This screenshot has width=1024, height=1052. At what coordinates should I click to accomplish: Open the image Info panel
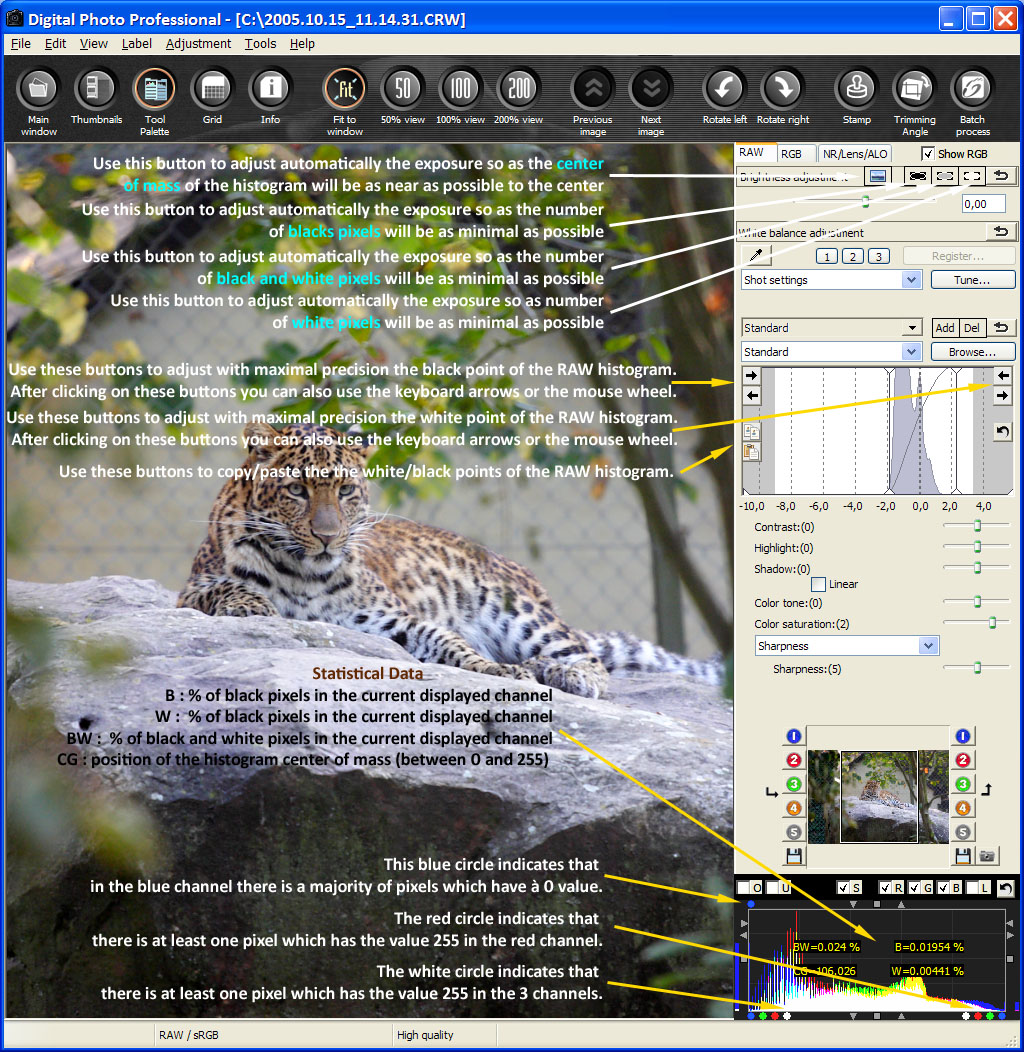[270, 97]
